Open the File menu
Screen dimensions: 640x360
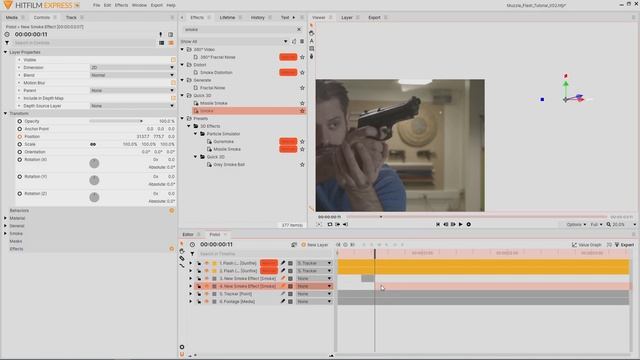pos(96,5)
